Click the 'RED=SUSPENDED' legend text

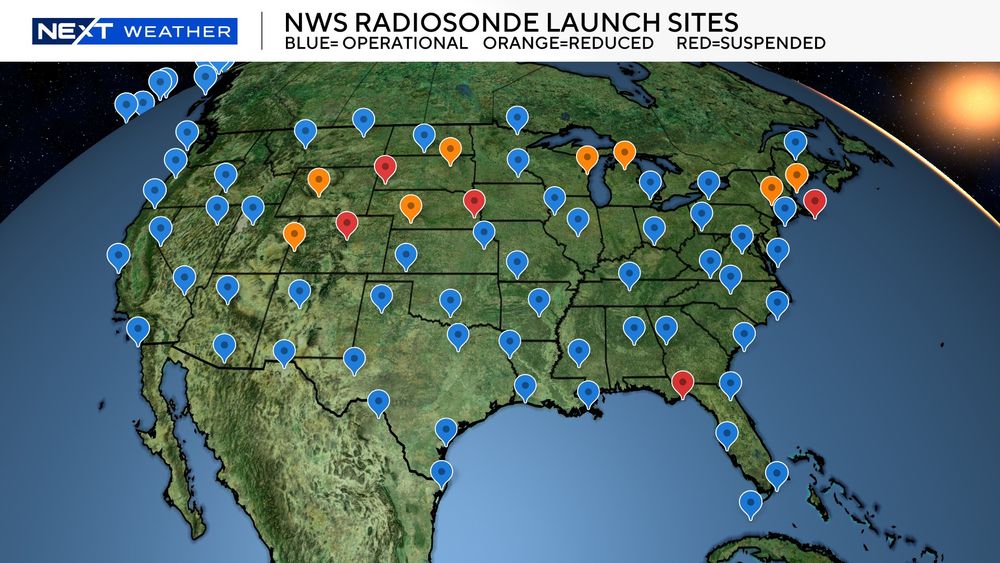(751, 43)
